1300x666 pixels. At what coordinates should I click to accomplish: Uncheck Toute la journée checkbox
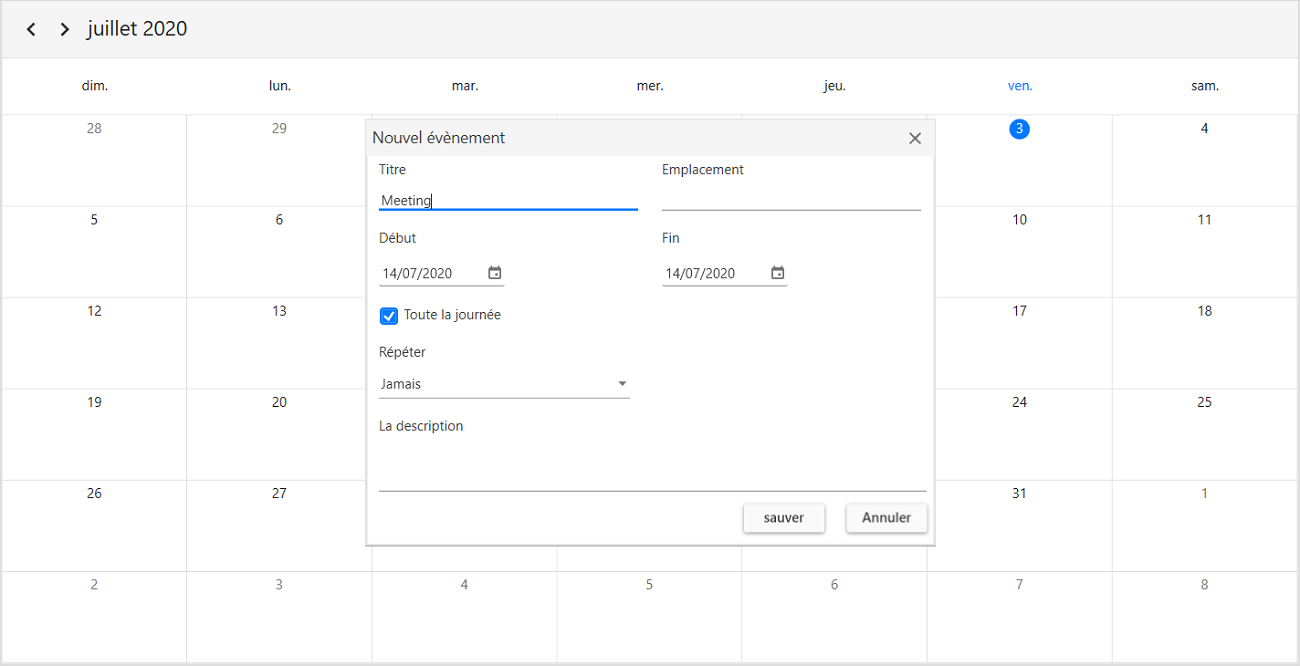(x=389, y=316)
